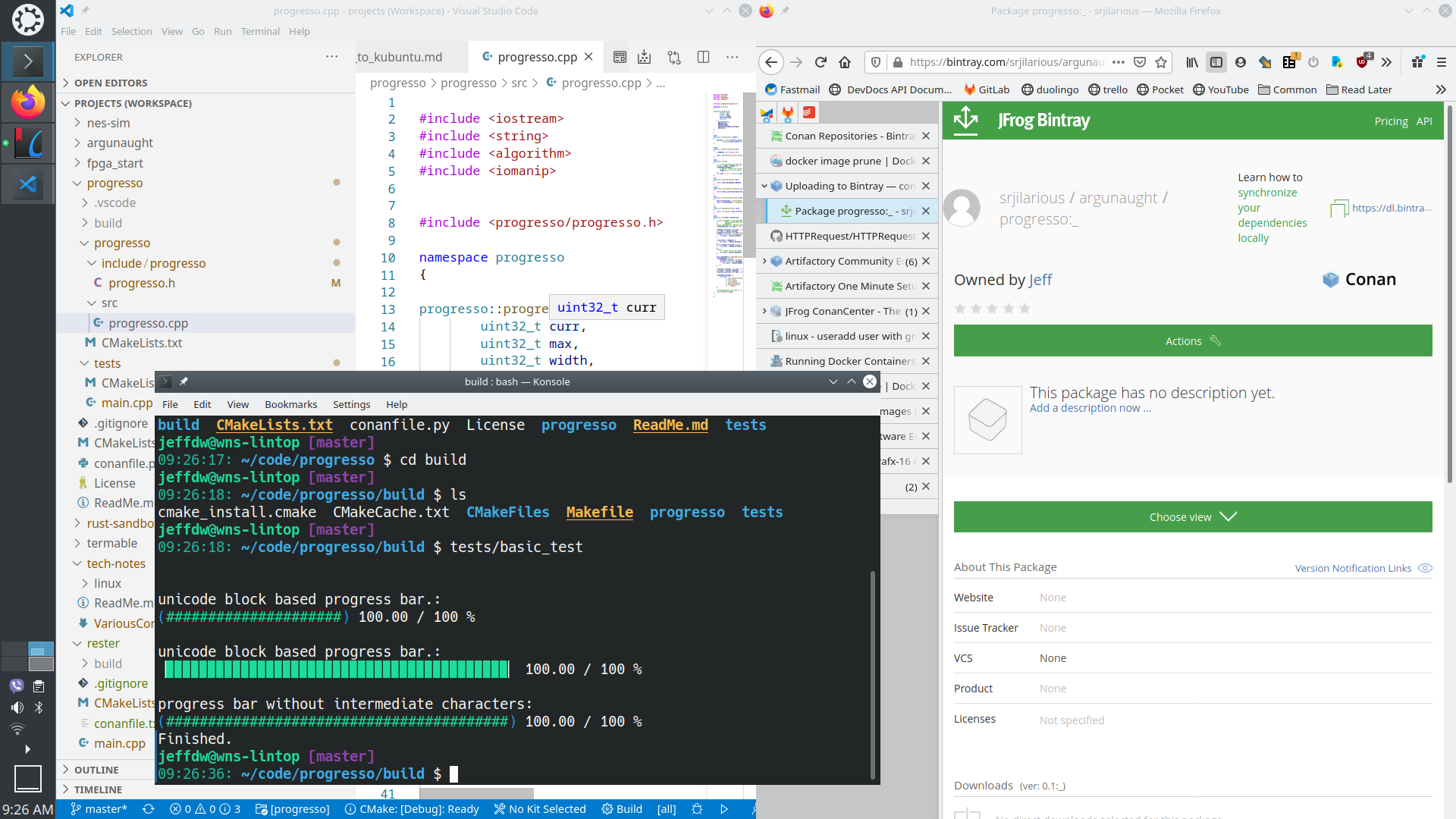Viewport: 1456px width, 819px height.
Task: Expand OPEN EDITORS section
Action: click(x=111, y=83)
